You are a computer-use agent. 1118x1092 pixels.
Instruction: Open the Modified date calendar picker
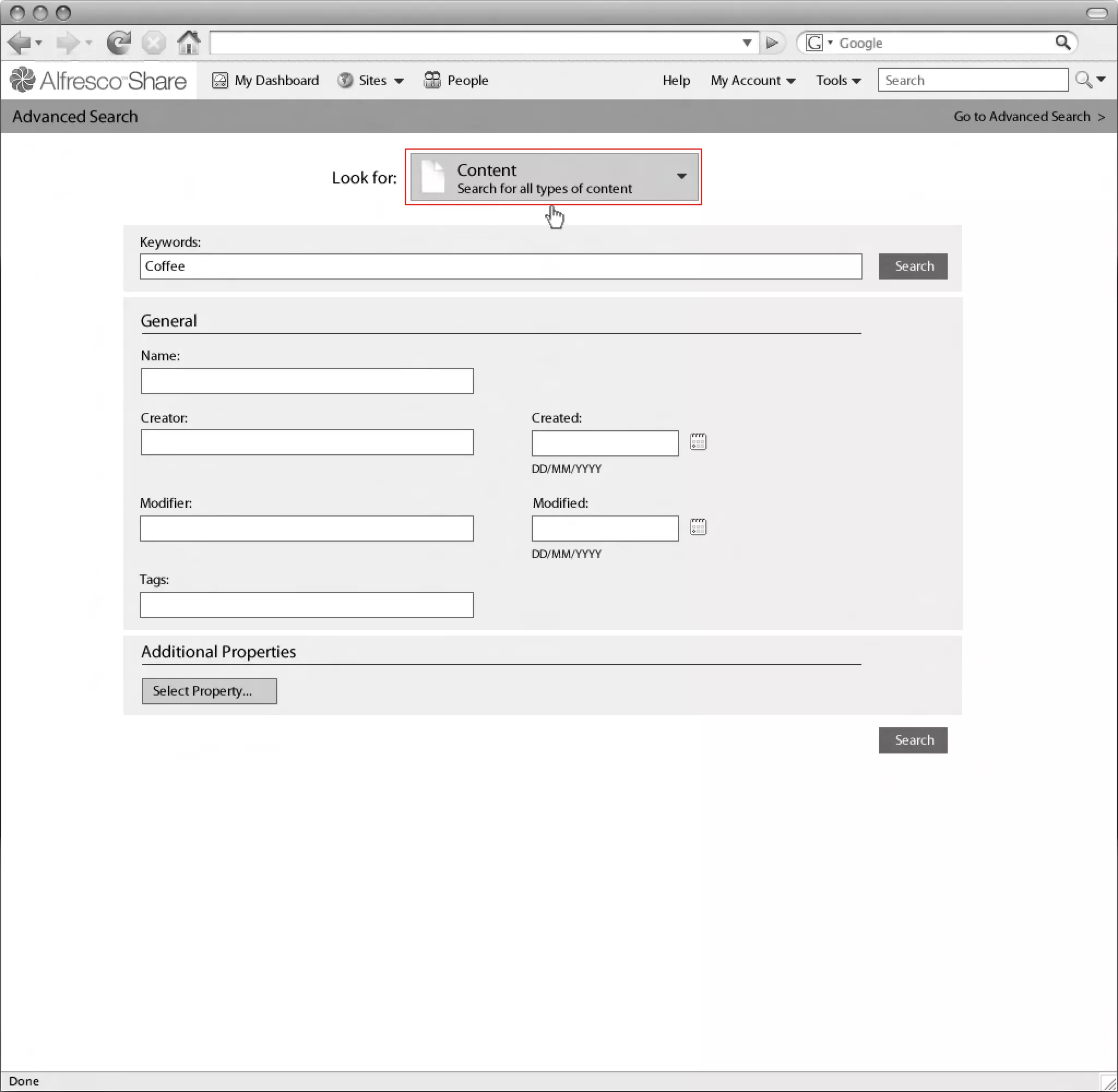[x=698, y=527]
